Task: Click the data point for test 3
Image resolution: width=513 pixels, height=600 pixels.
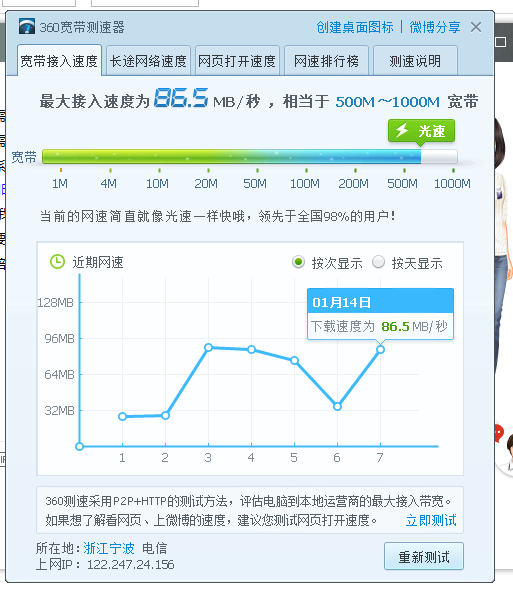Action: tap(208, 347)
